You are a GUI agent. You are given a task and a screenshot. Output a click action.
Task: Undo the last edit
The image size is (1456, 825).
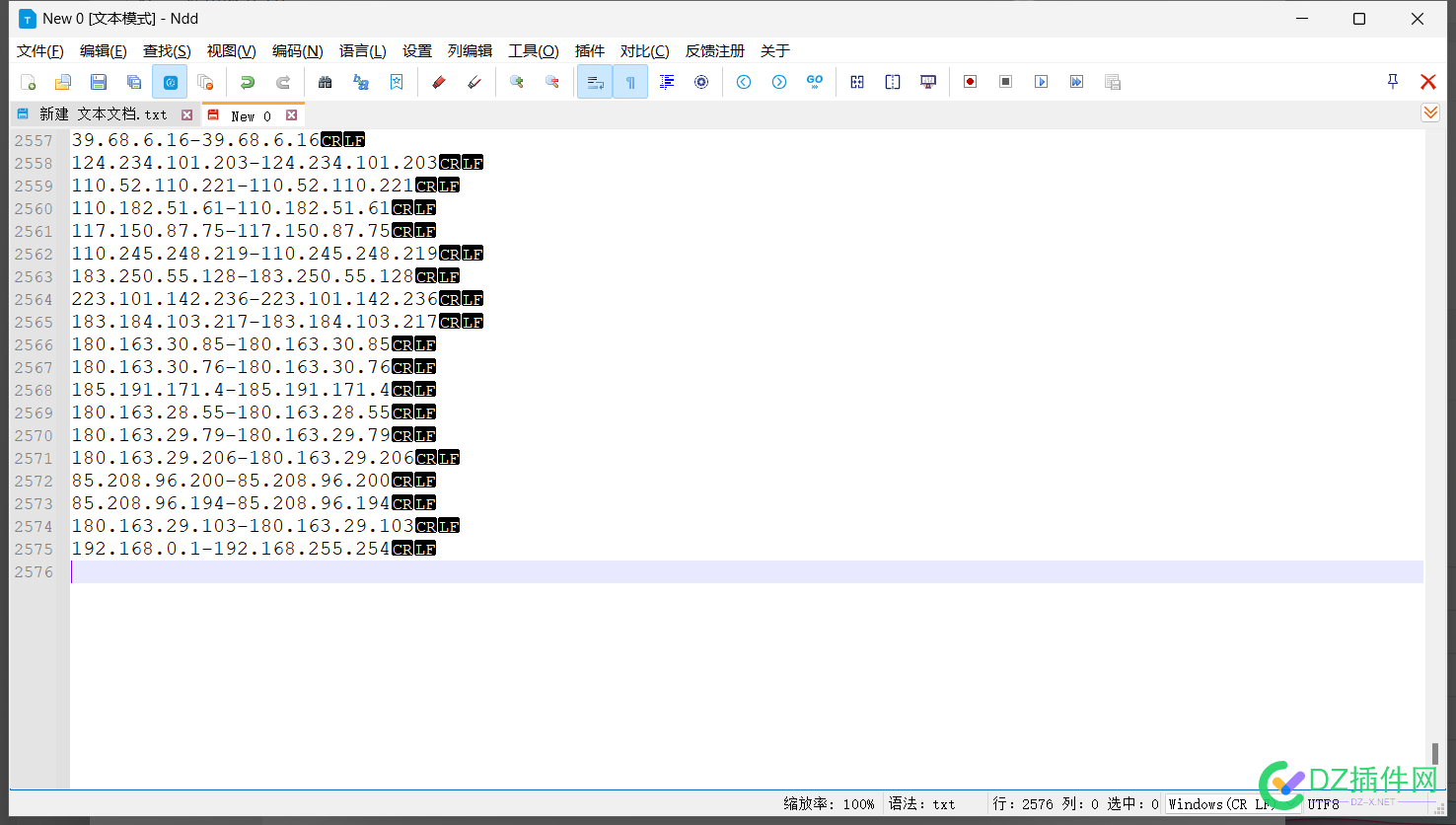tap(248, 82)
